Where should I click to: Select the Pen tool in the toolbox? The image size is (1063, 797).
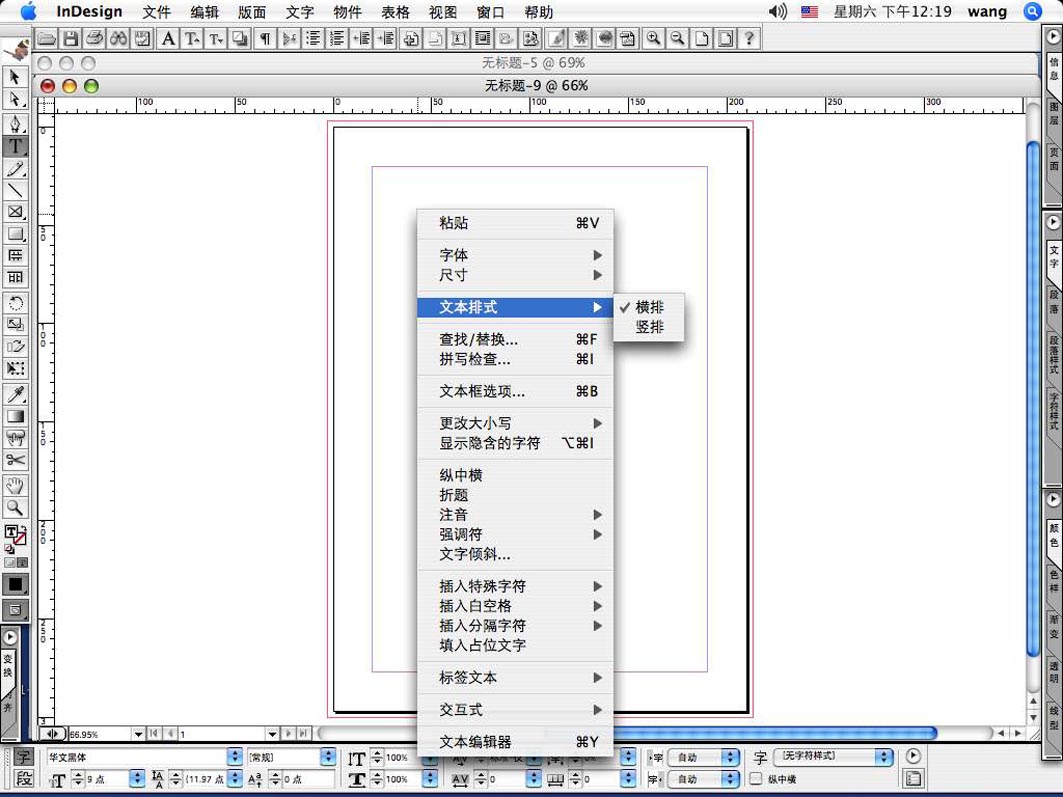(15, 124)
